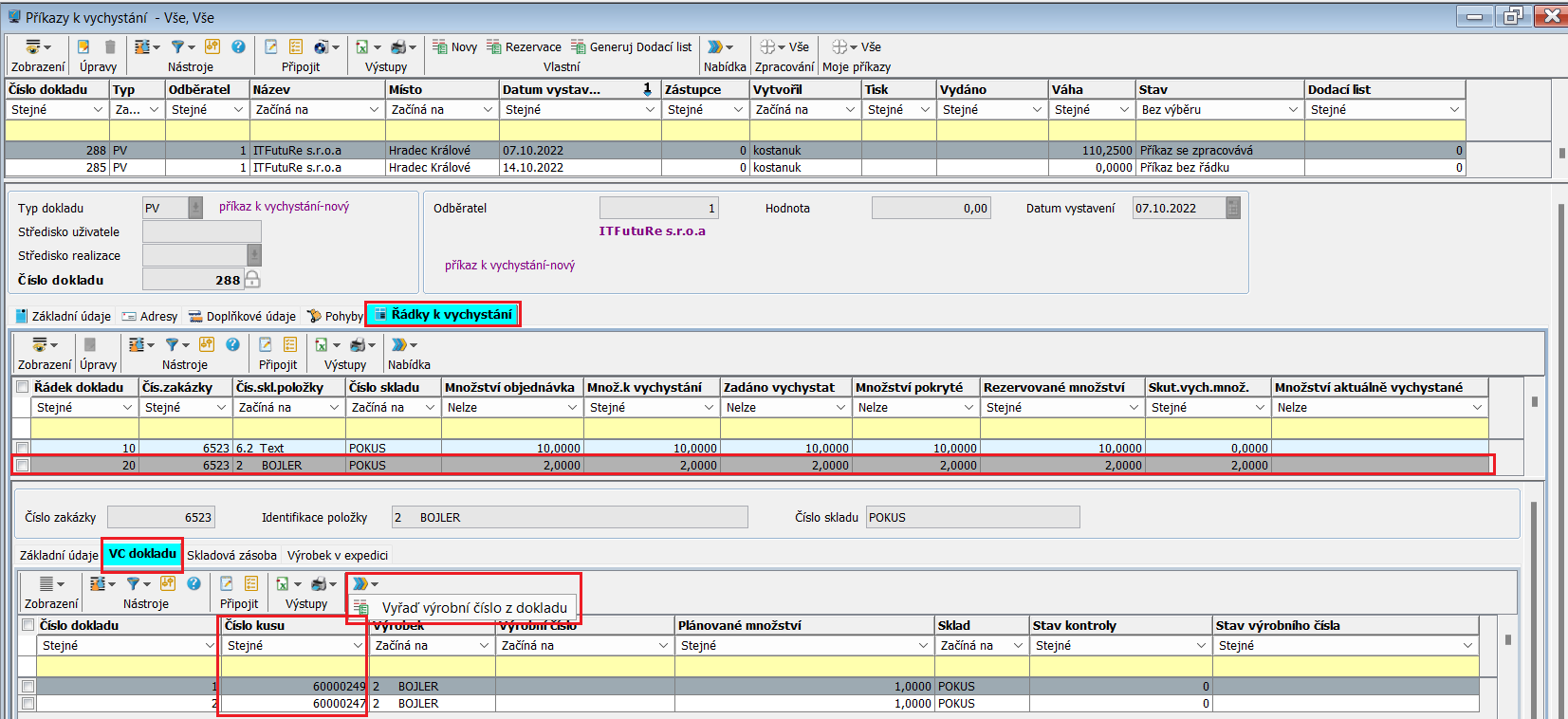Switch to the Adresy tab
Screen dimensions: 1568x719
pos(150,316)
